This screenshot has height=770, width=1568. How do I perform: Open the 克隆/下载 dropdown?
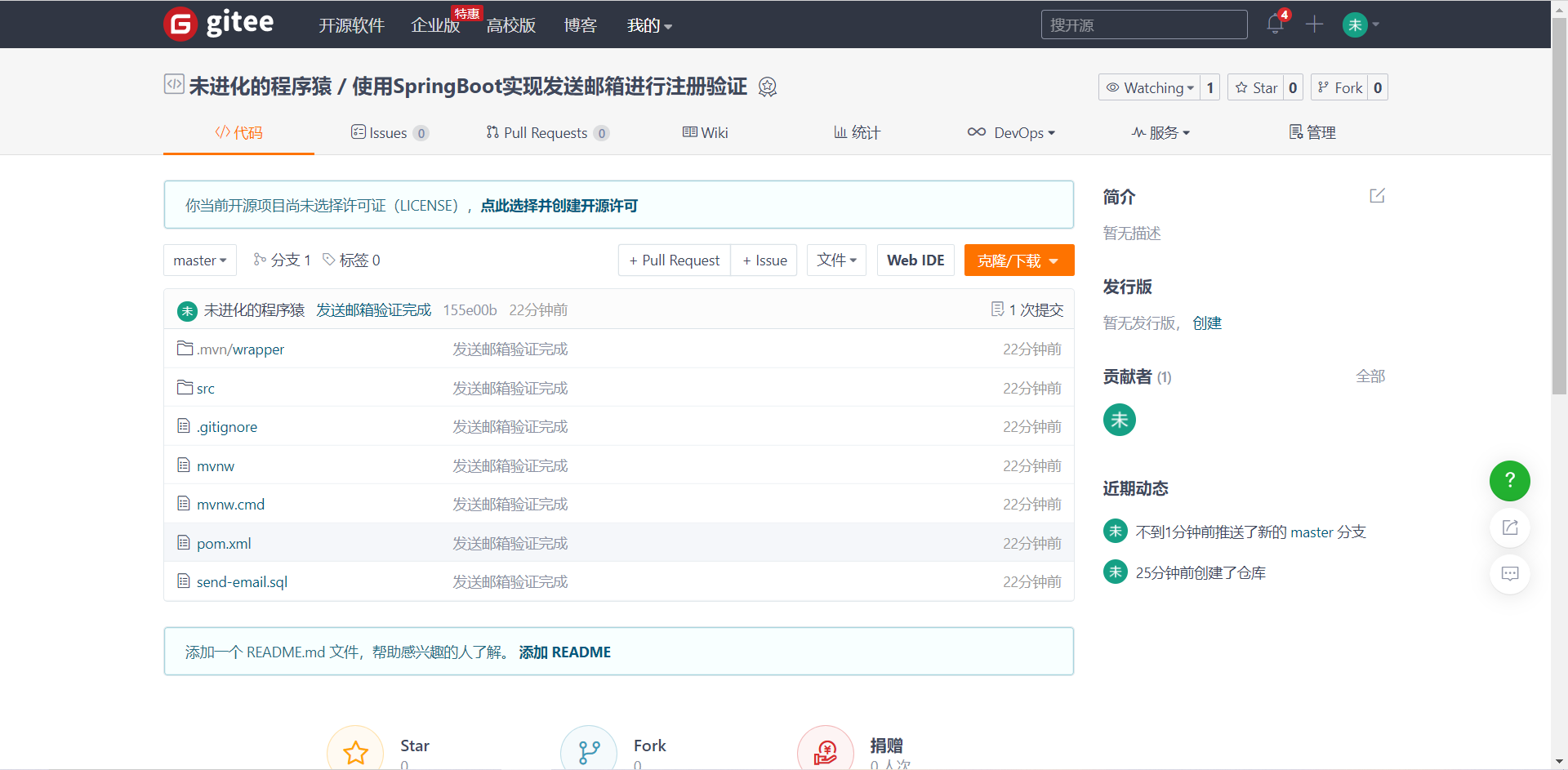(x=1019, y=260)
